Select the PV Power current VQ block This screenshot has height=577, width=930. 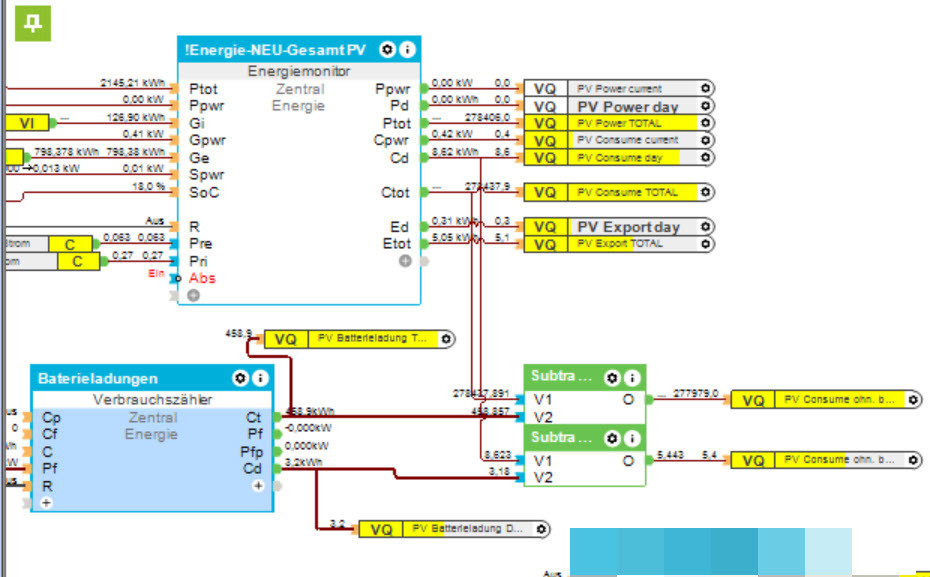coord(619,88)
